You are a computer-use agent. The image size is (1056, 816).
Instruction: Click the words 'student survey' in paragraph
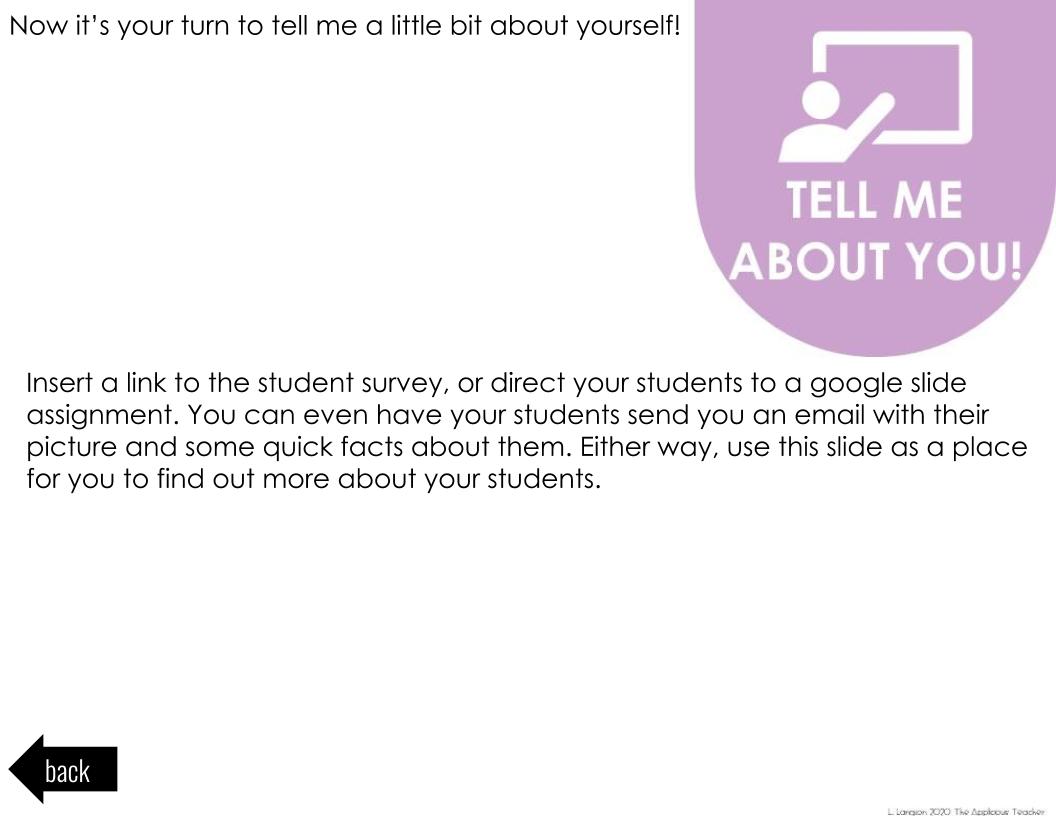point(351,383)
